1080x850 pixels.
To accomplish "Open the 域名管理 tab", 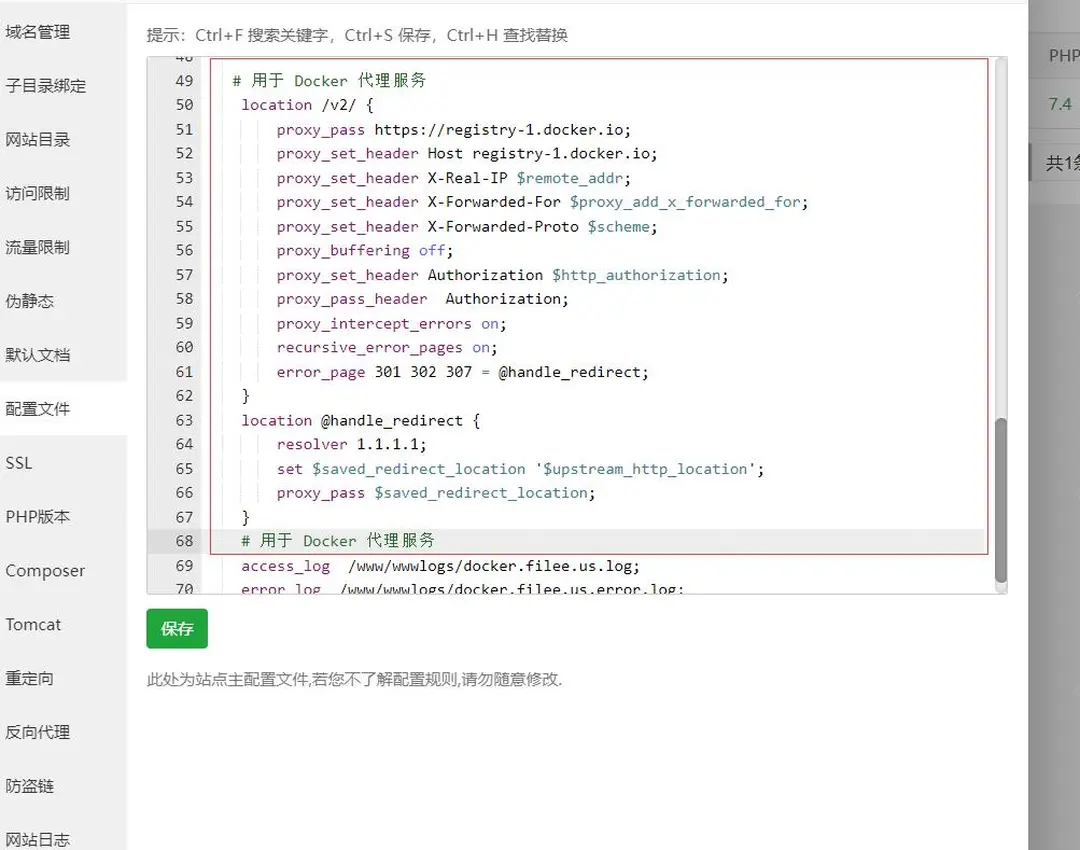I will click(38, 32).
